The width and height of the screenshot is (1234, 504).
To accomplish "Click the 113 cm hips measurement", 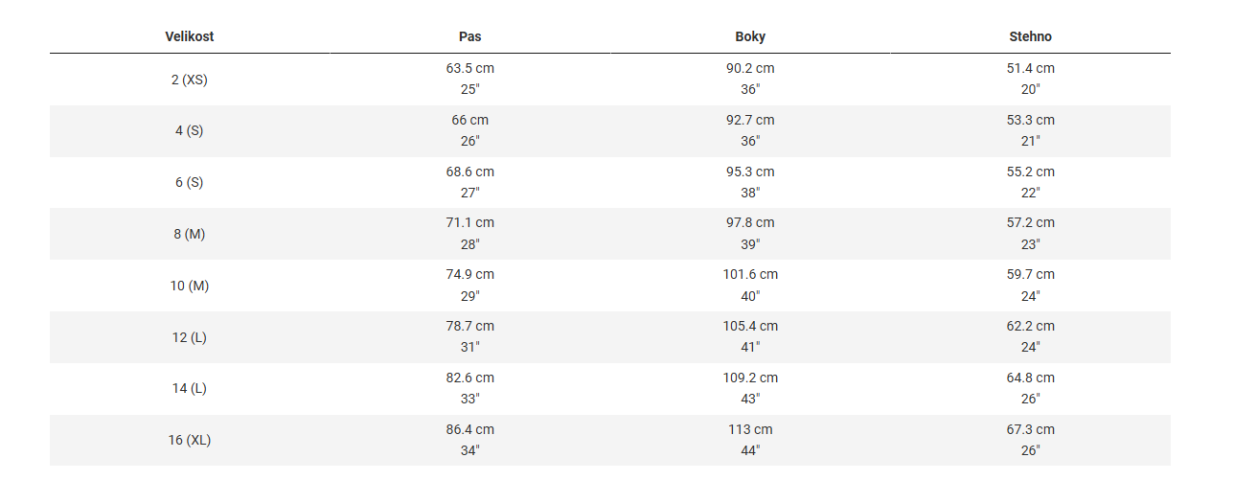I will pyautogui.click(x=750, y=430).
